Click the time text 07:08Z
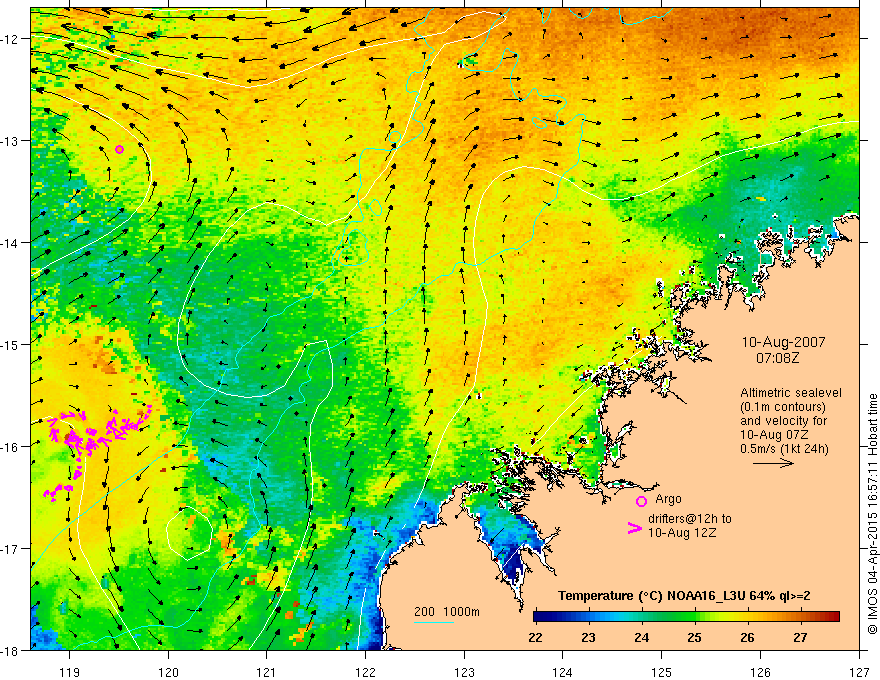 777,357
